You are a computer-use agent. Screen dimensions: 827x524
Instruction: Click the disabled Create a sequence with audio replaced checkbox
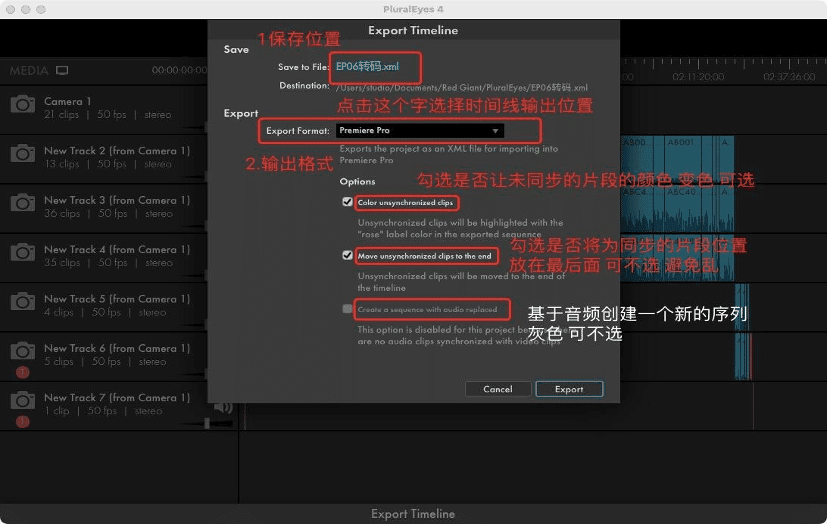(347, 309)
